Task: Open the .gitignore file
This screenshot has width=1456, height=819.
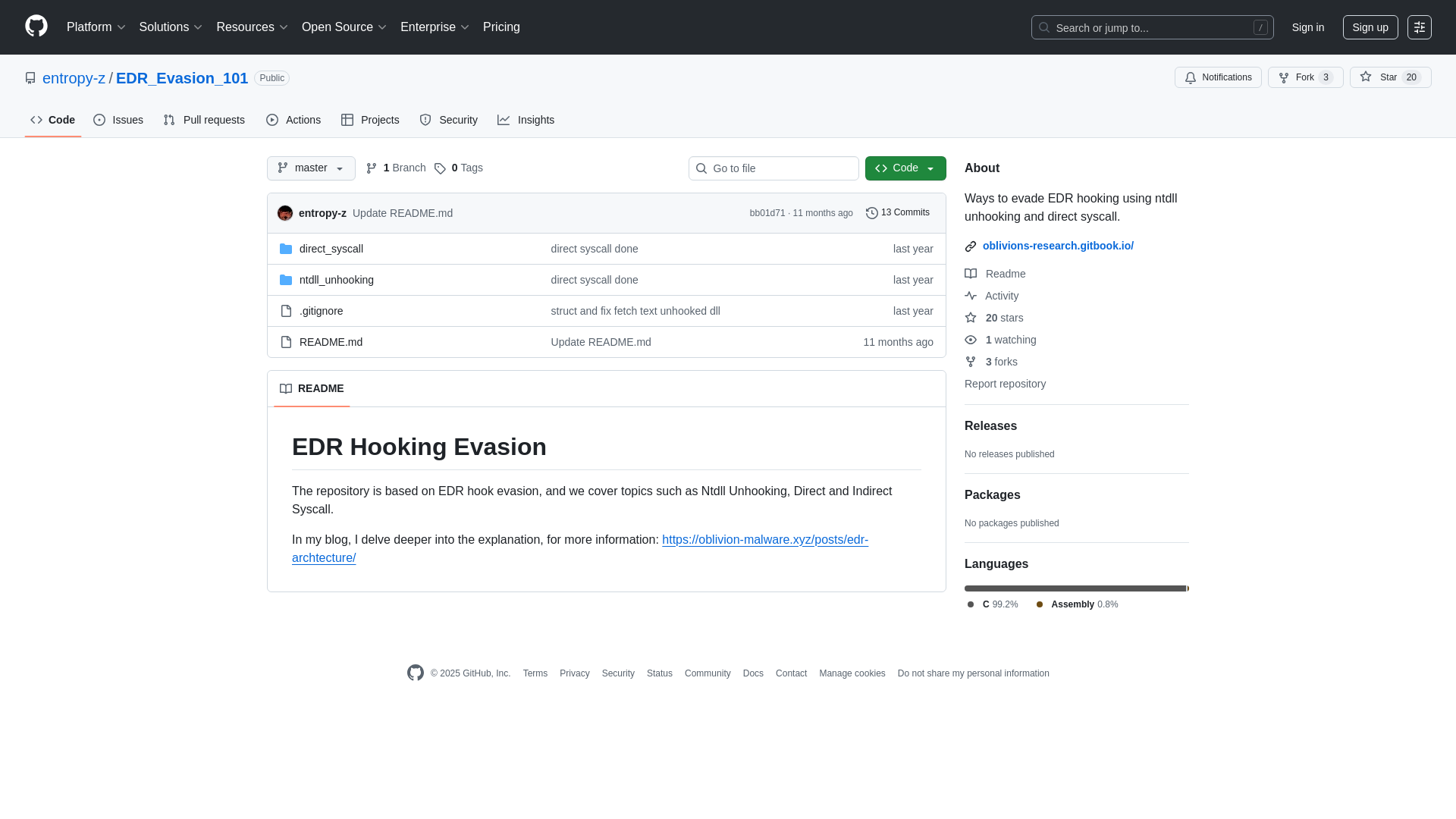Action: (x=321, y=311)
